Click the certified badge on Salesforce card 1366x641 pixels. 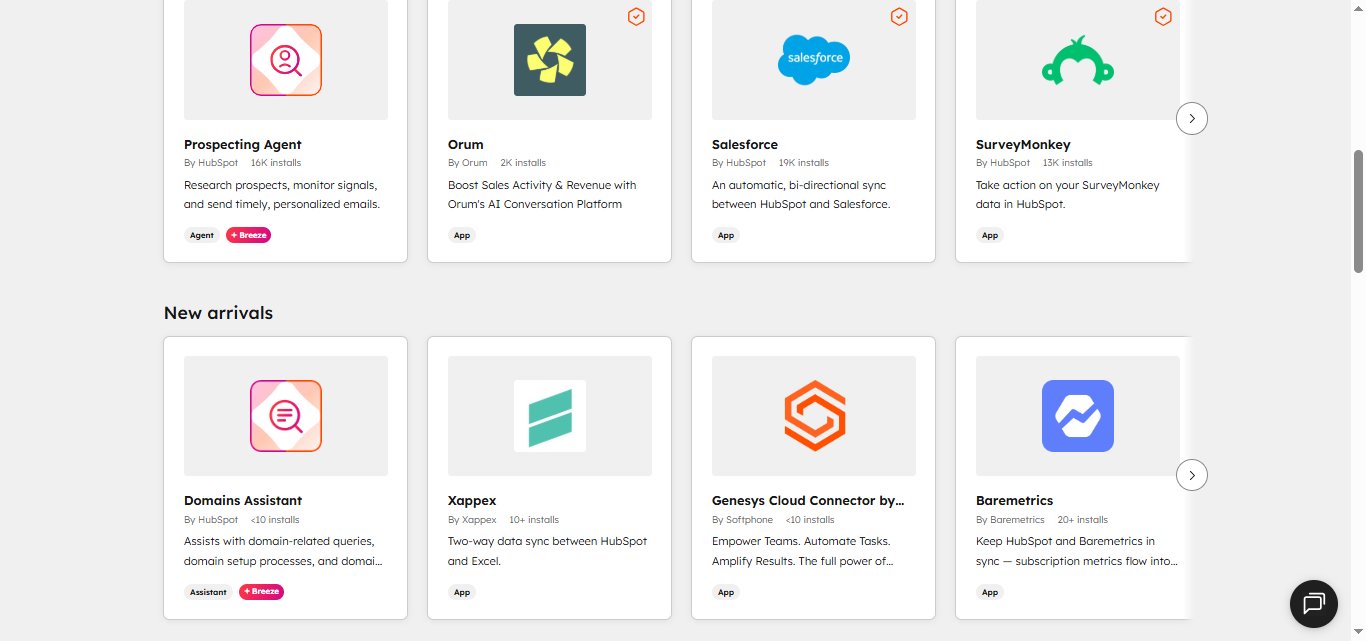tap(899, 16)
